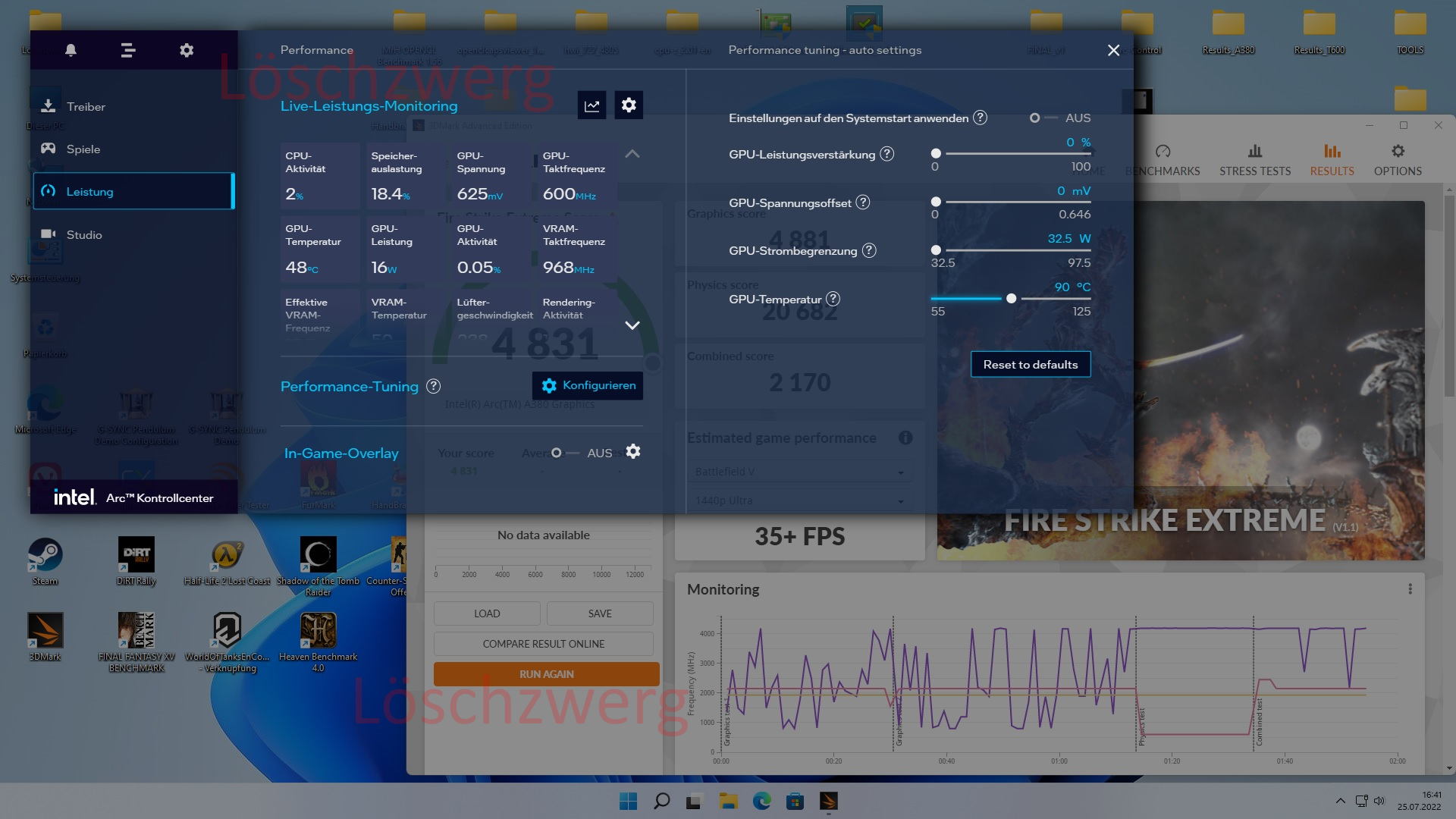Image resolution: width=1456 pixels, height=819 pixels.
Task: Toggle Einstellungen auf den Systemstart anwenden switch
Action: click(x=1043, y=118)
